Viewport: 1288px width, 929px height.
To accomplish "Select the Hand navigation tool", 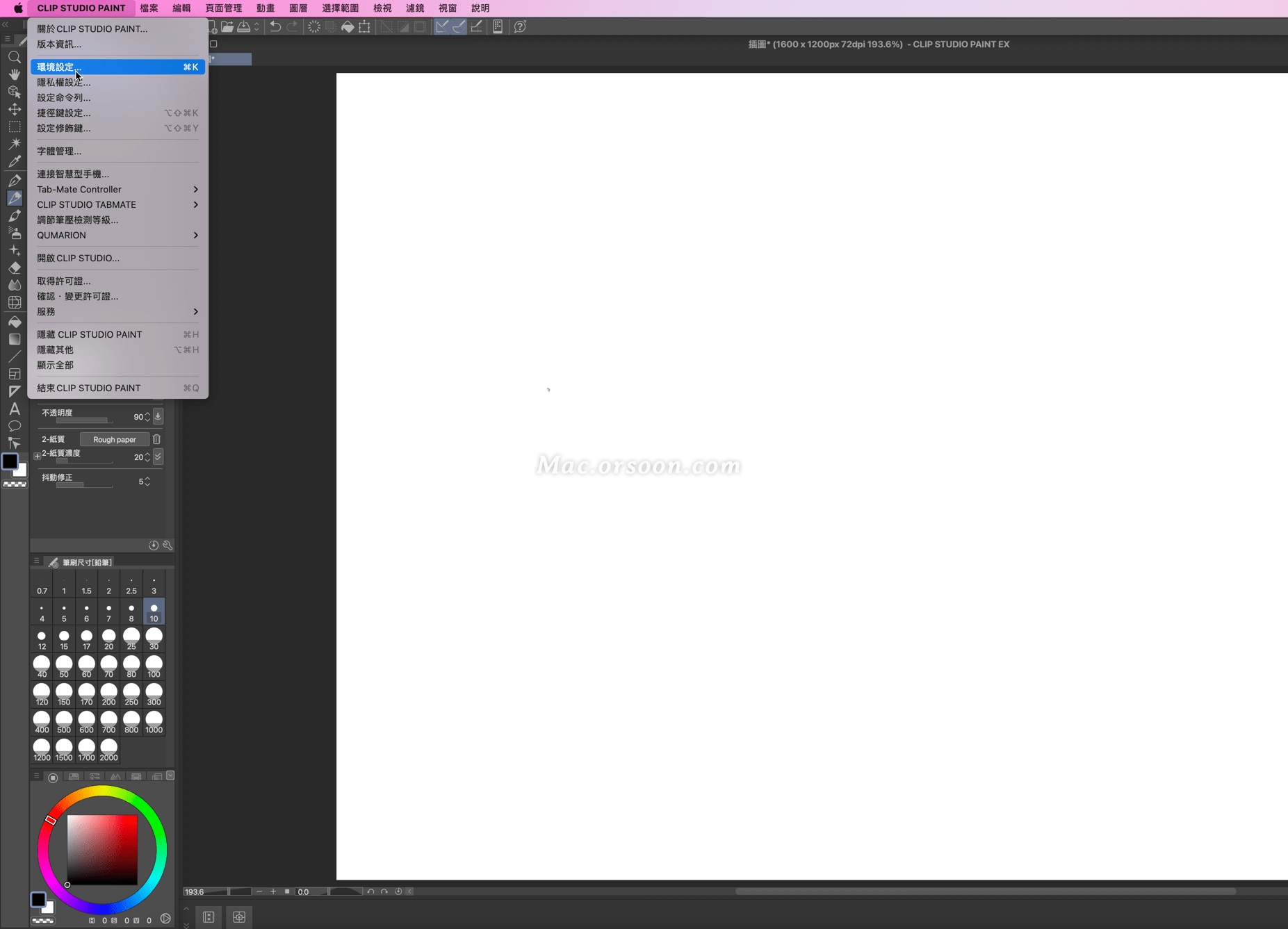I will click(x=14, y=75).
